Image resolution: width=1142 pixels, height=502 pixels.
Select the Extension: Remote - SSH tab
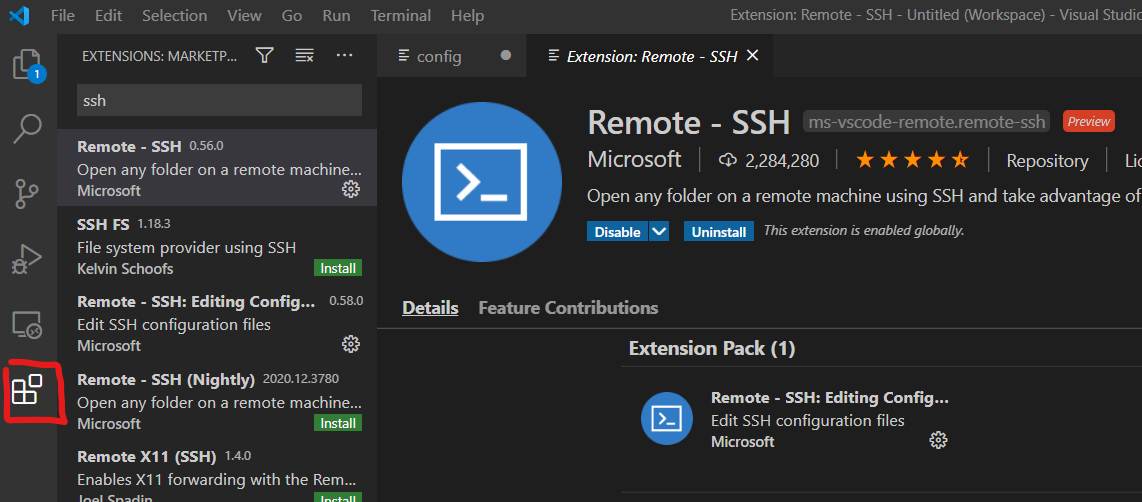(650, 55)
